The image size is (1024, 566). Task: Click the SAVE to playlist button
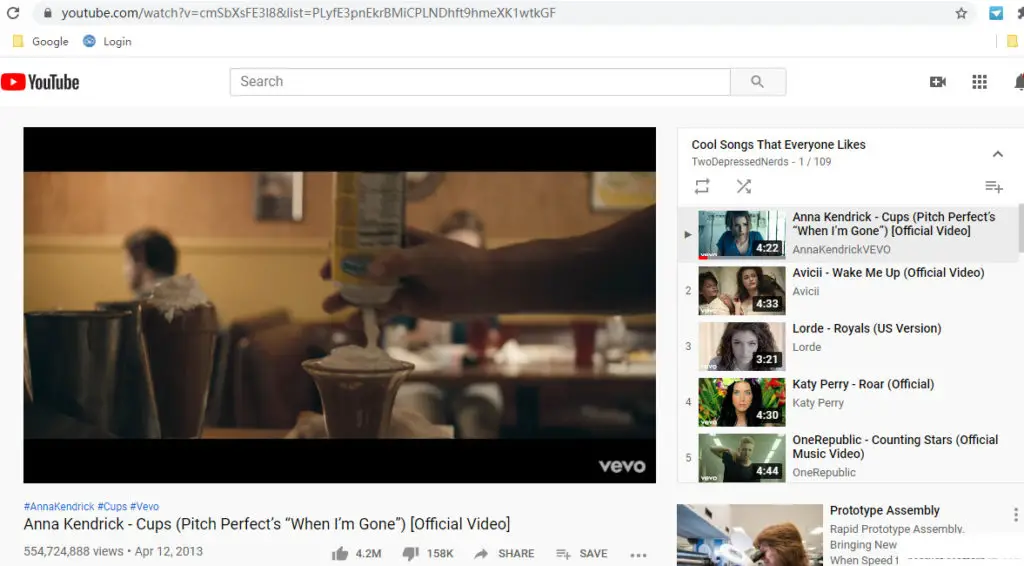tap(581, 554)
